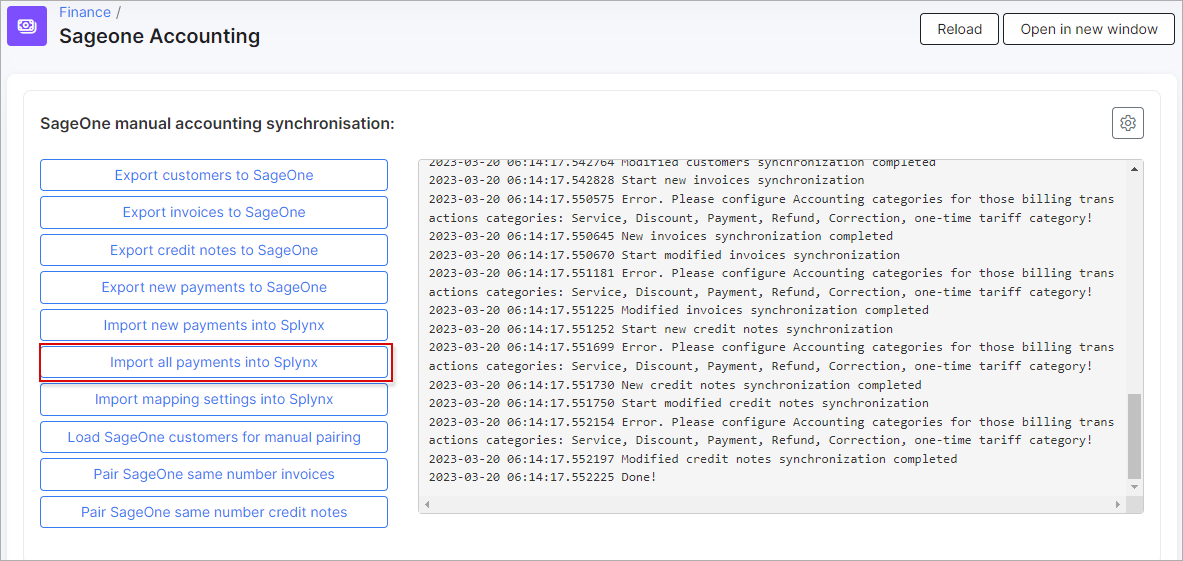Select Import new payments into Splynx
The width and height of the screenshot is (1183, 561).
click(x=214, y=325)
